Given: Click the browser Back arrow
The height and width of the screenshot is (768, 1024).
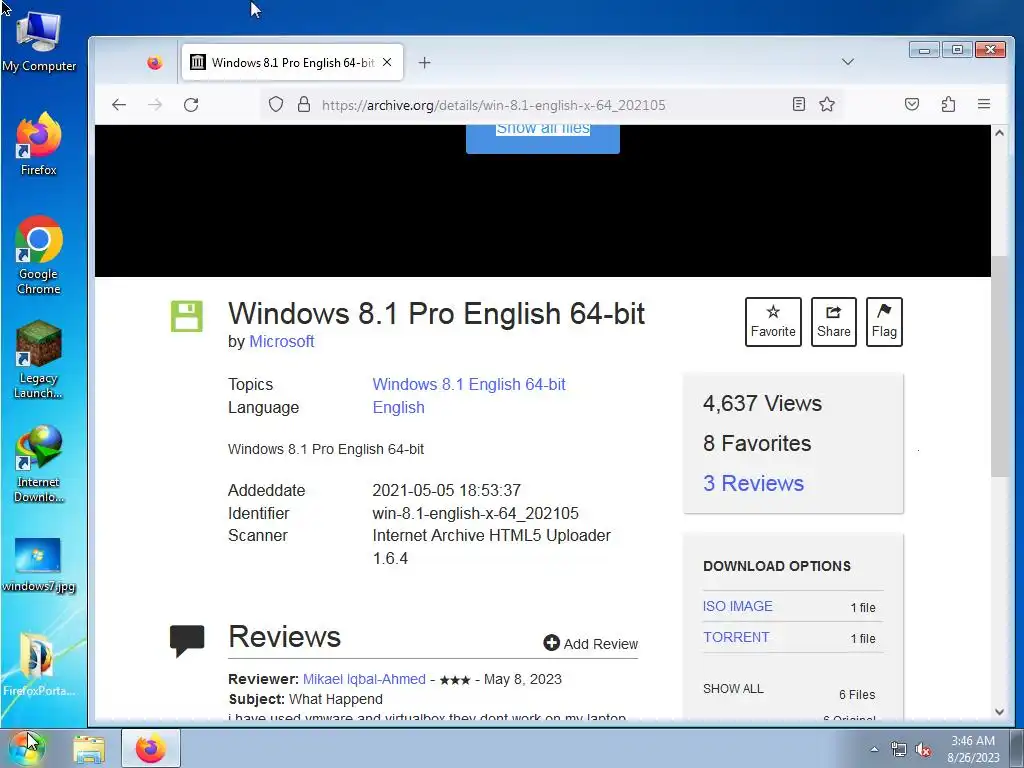Looking at the screenshot, I should [x=118, y=104].
